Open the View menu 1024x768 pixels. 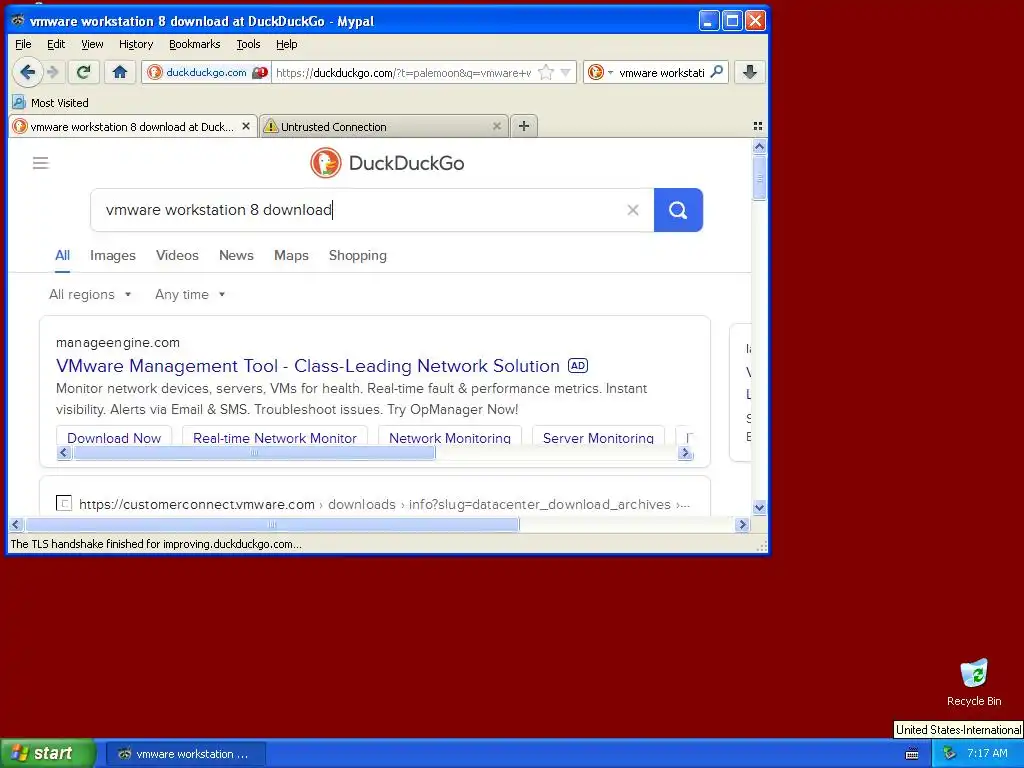coord(92,44)
